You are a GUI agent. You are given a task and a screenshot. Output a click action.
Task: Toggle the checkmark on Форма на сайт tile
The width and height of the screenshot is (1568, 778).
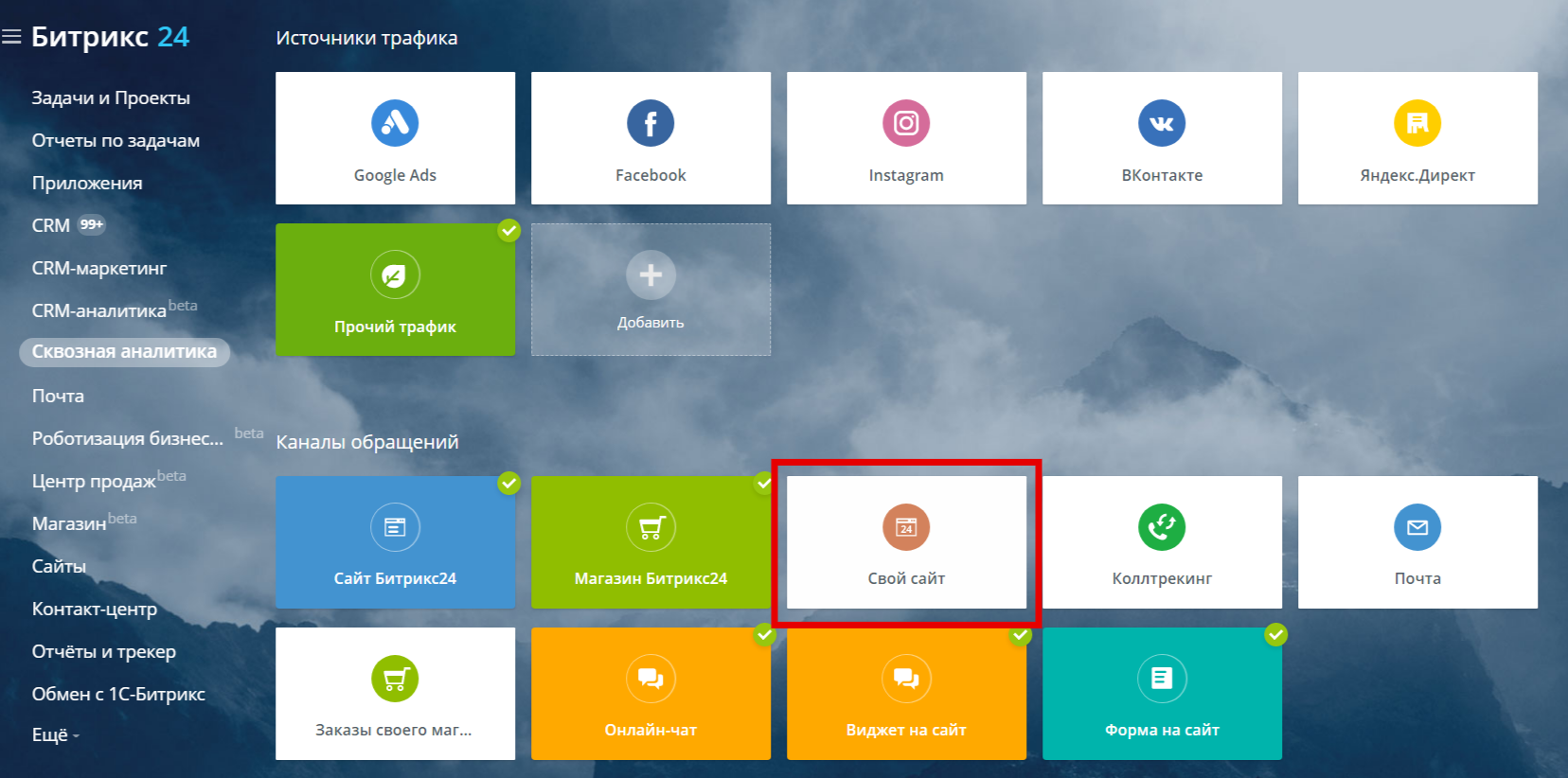point(1276,634)
